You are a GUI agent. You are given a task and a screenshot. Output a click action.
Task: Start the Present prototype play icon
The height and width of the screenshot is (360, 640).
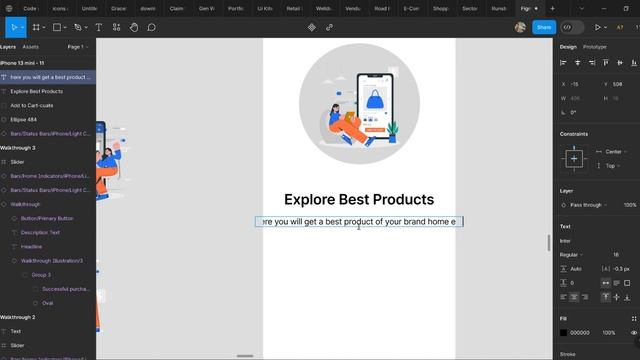598,27
